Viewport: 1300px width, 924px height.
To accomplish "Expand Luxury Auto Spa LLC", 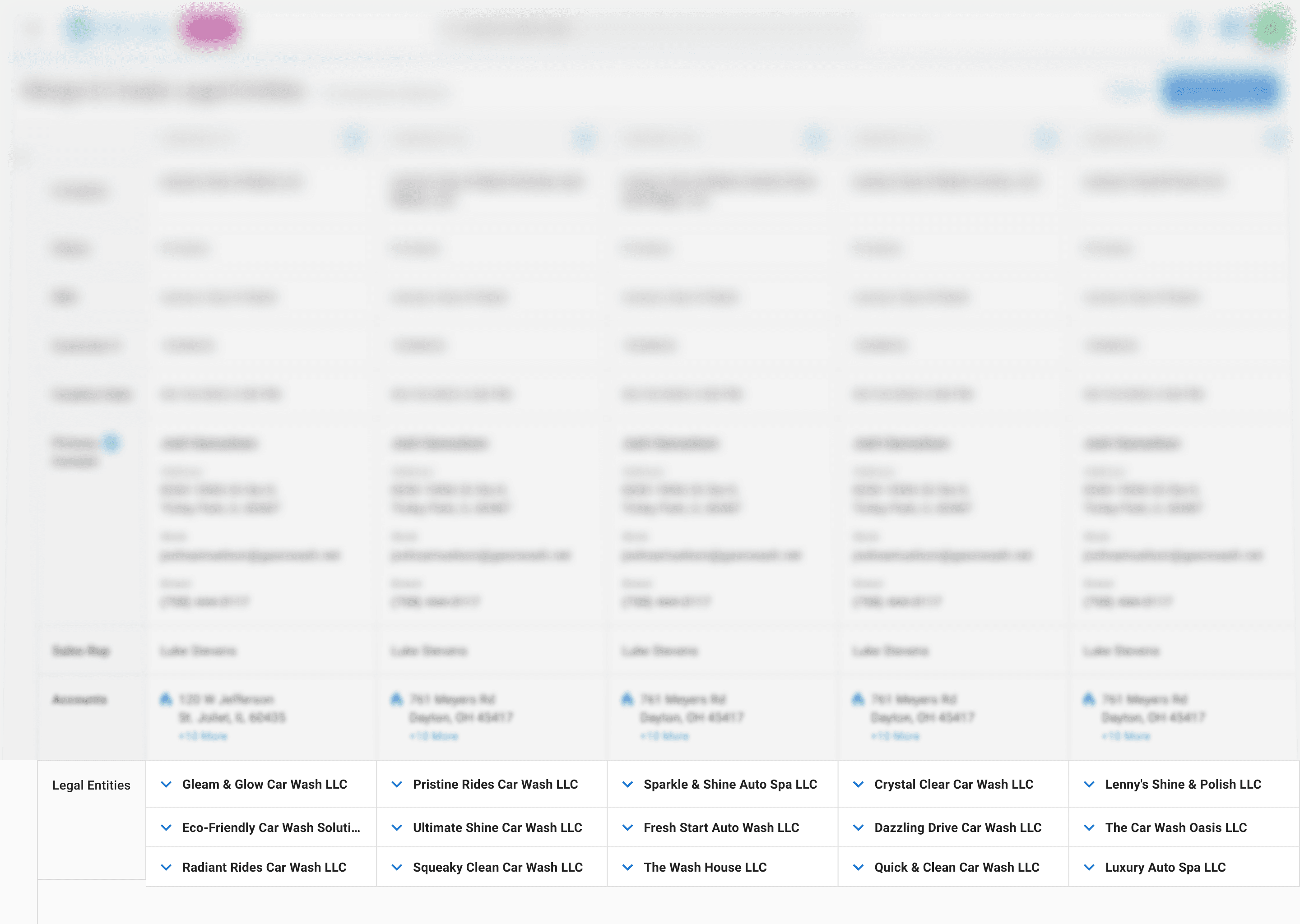I will pos(1089,868).
